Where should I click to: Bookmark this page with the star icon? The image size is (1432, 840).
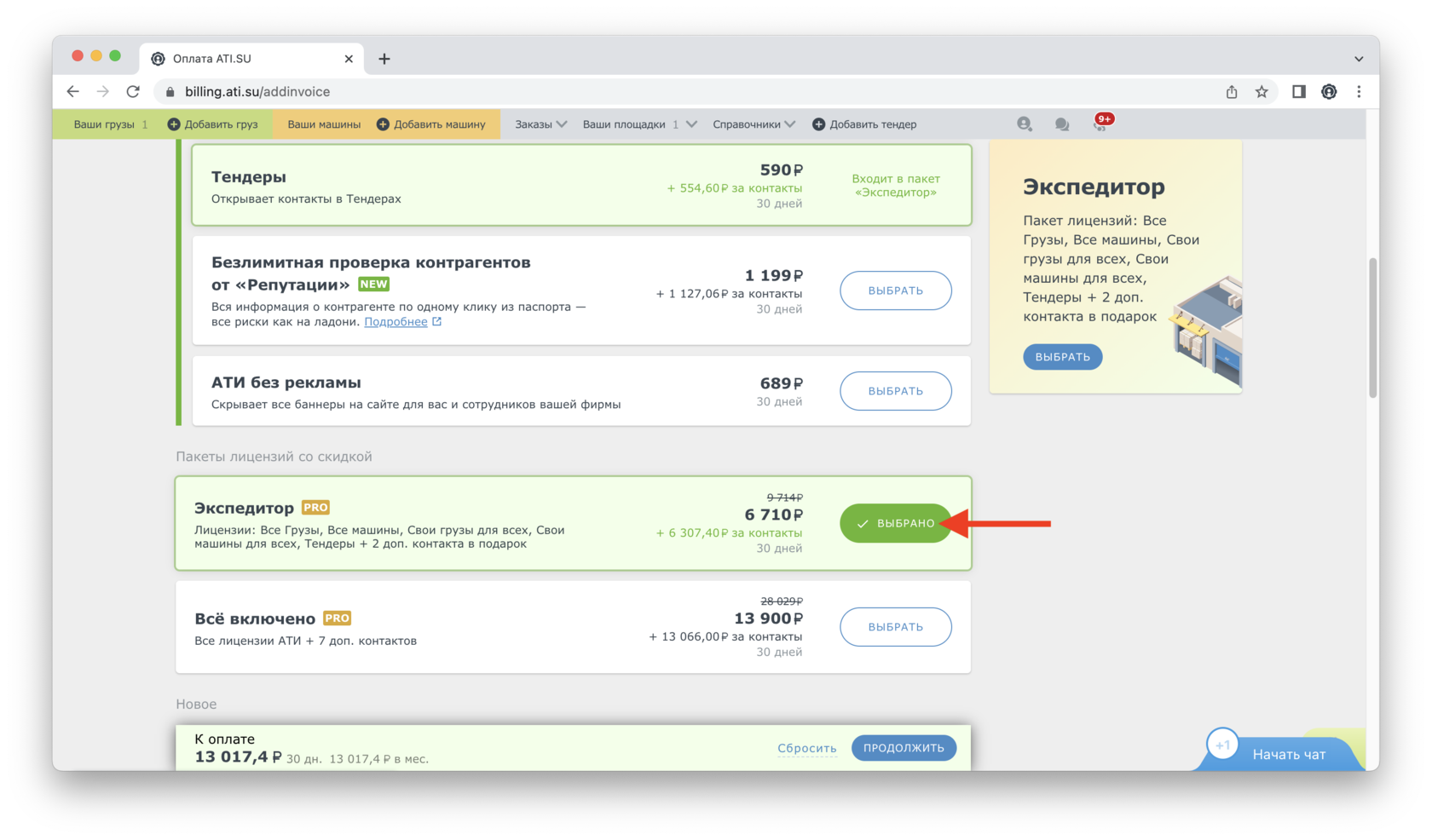point(1262,91)
